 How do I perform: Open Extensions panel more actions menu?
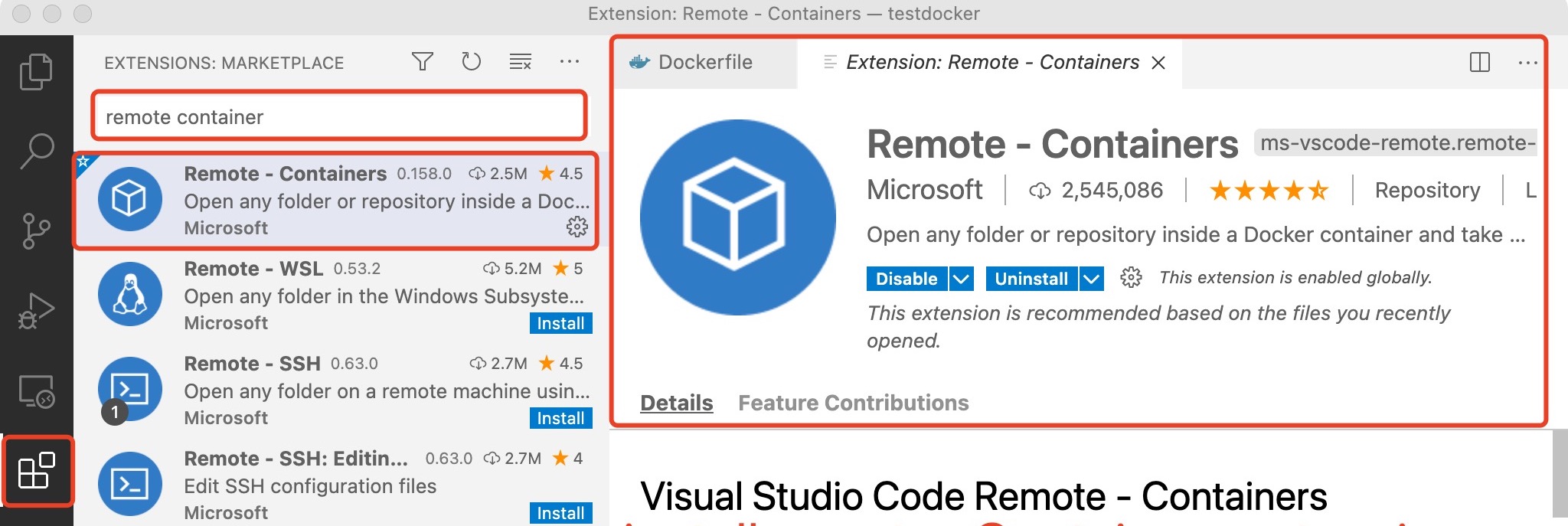570,61
